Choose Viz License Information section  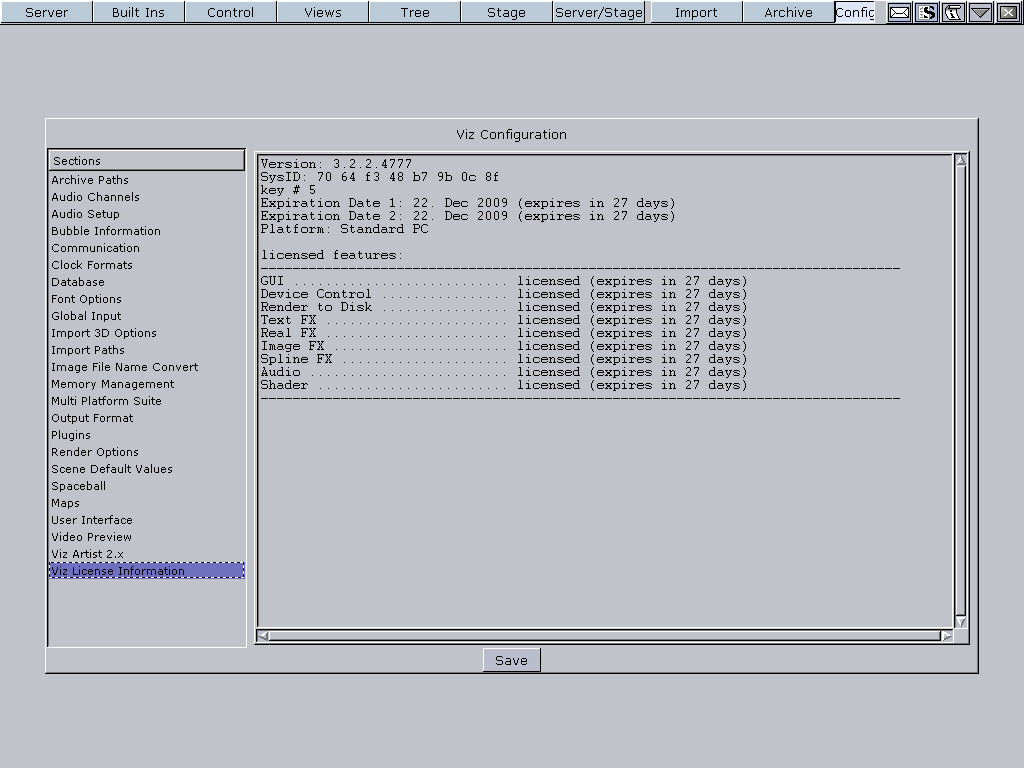point(118,571)
